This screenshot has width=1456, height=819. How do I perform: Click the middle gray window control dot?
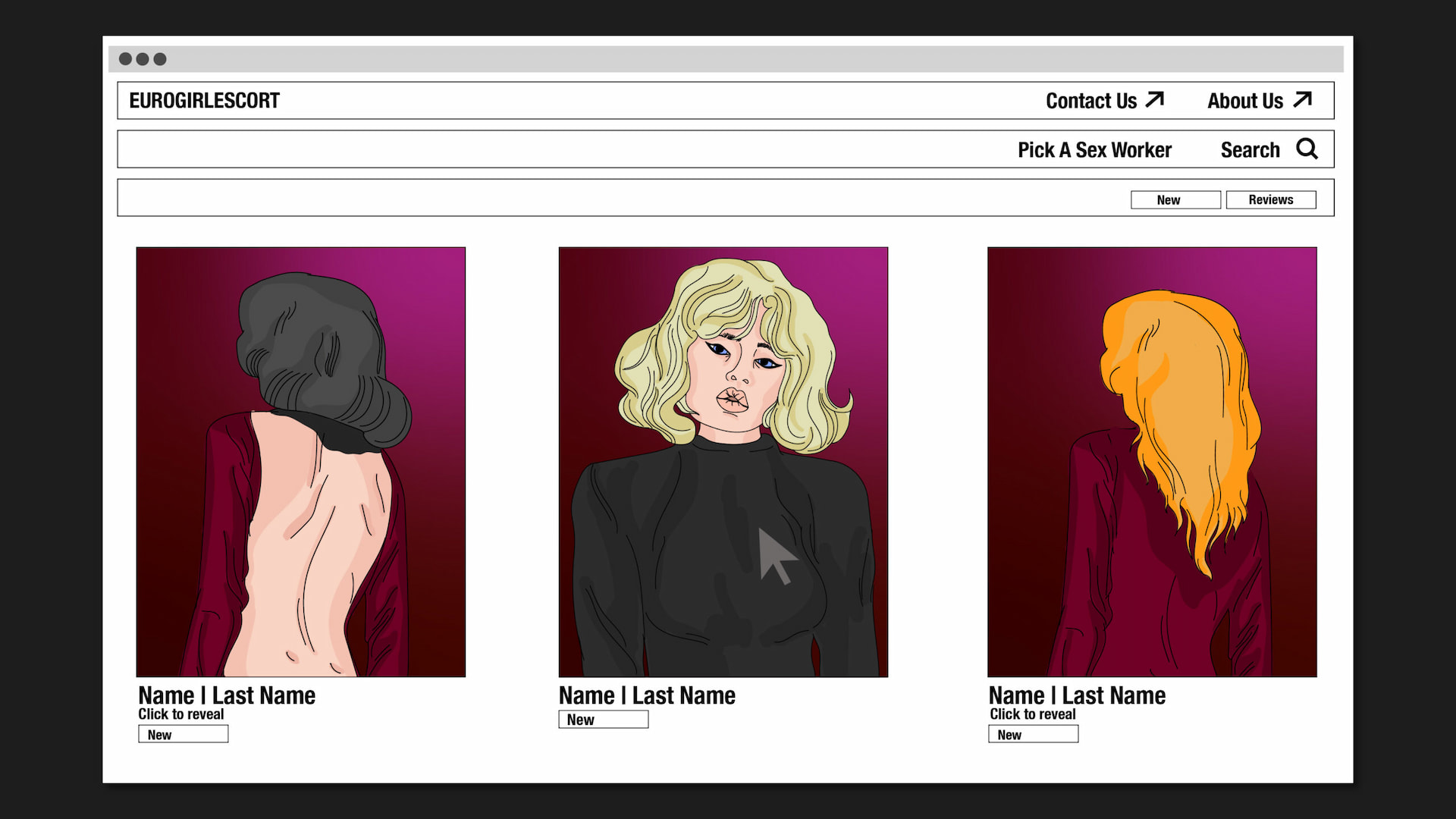click(143, 59)
